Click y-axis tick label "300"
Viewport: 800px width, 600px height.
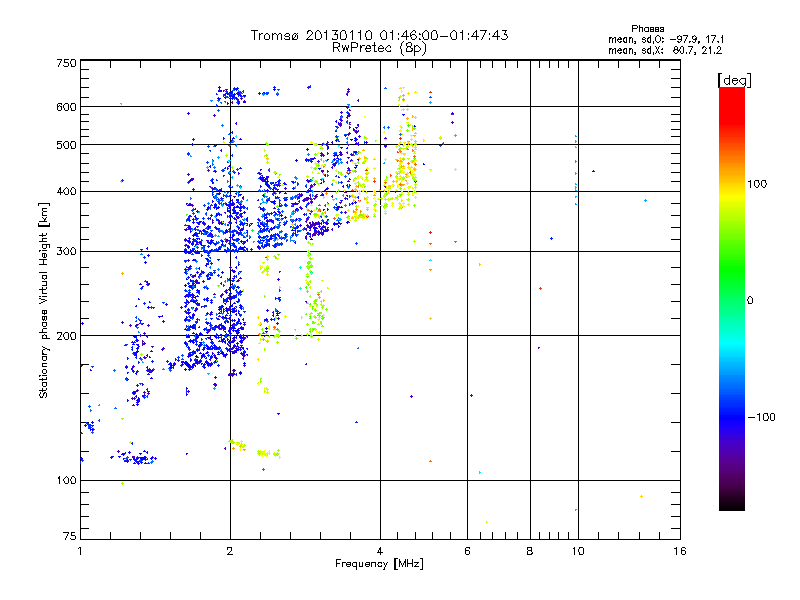pyautogui.click(x=67, y=252)
